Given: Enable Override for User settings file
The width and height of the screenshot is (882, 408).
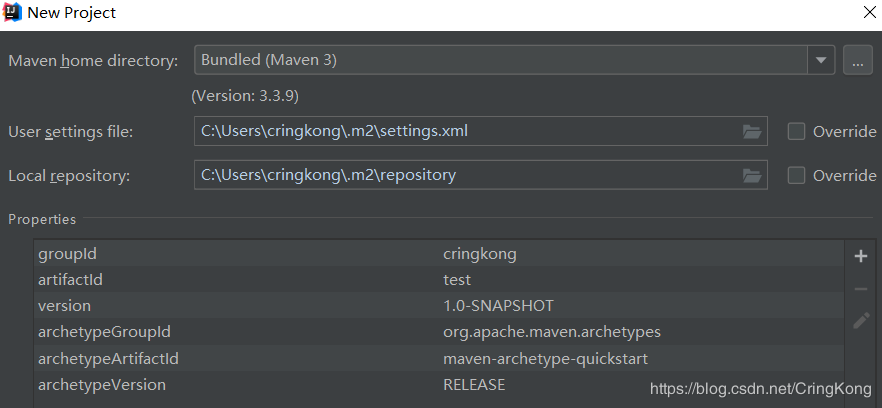Looking at the screenshot, I should (797, 131).
